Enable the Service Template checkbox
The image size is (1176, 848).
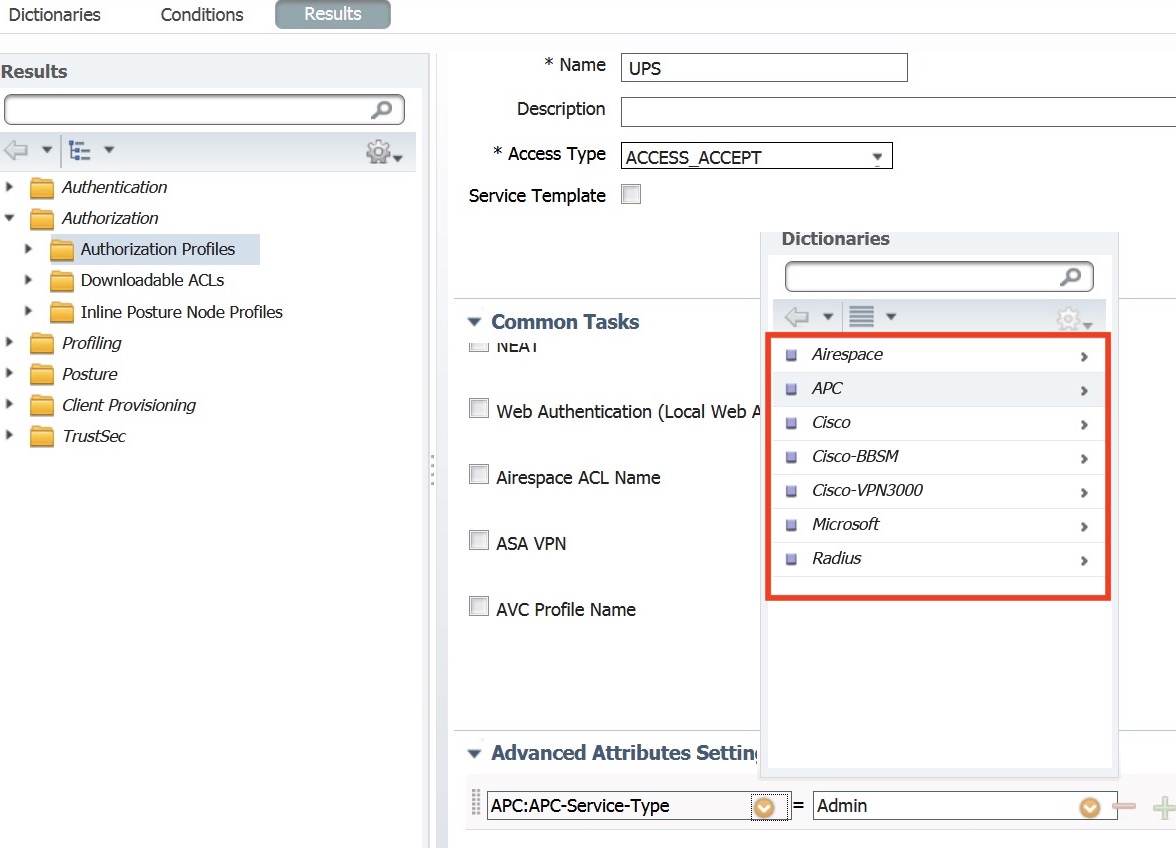(631, 194)
